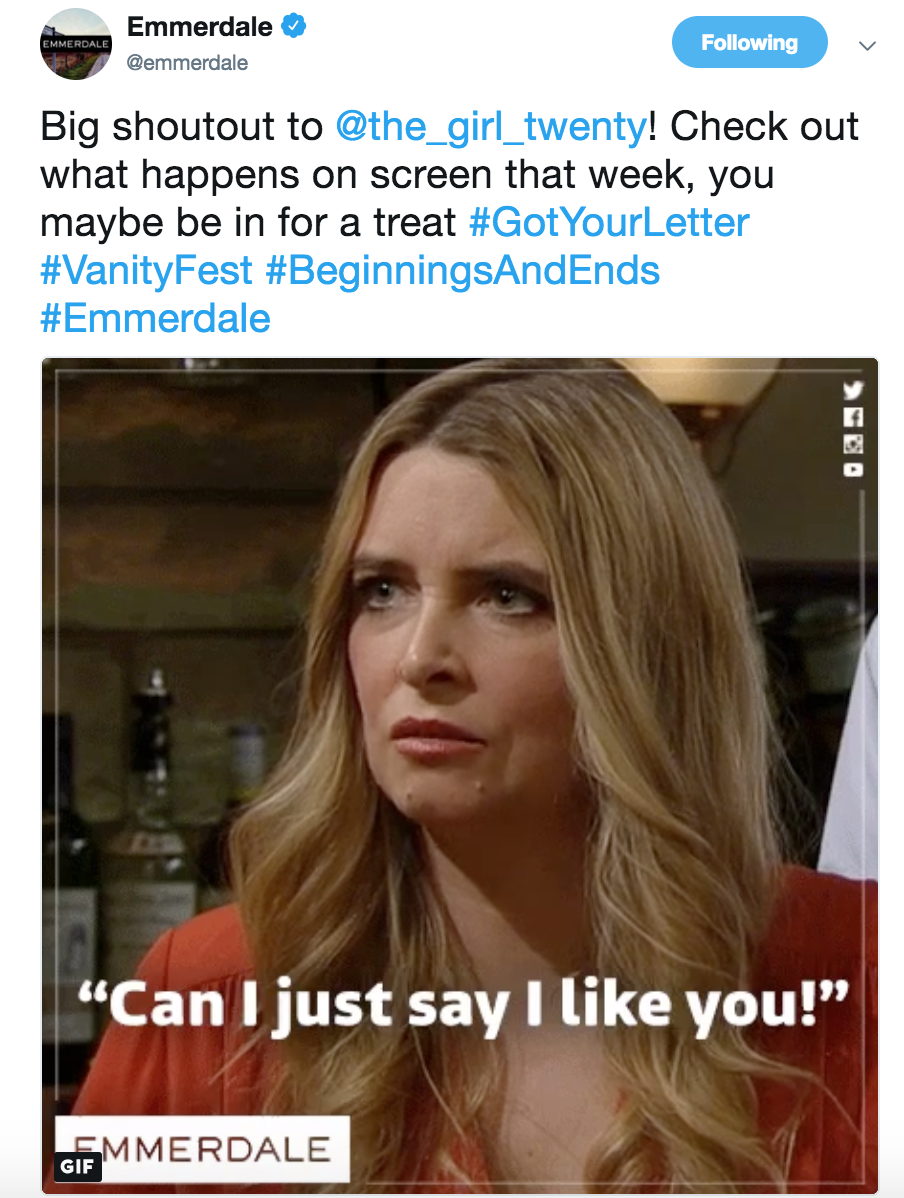Toggle the Following button
904x1198 pixels.
coord(749,42)
